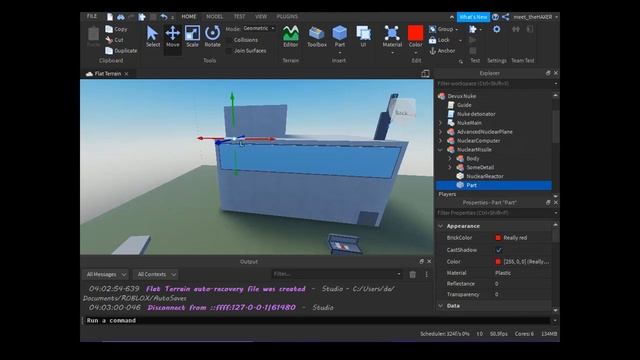The width and height of the screenshot is (640, 360).
Task: Click the Duplicate icon
Action: point(109,51)
